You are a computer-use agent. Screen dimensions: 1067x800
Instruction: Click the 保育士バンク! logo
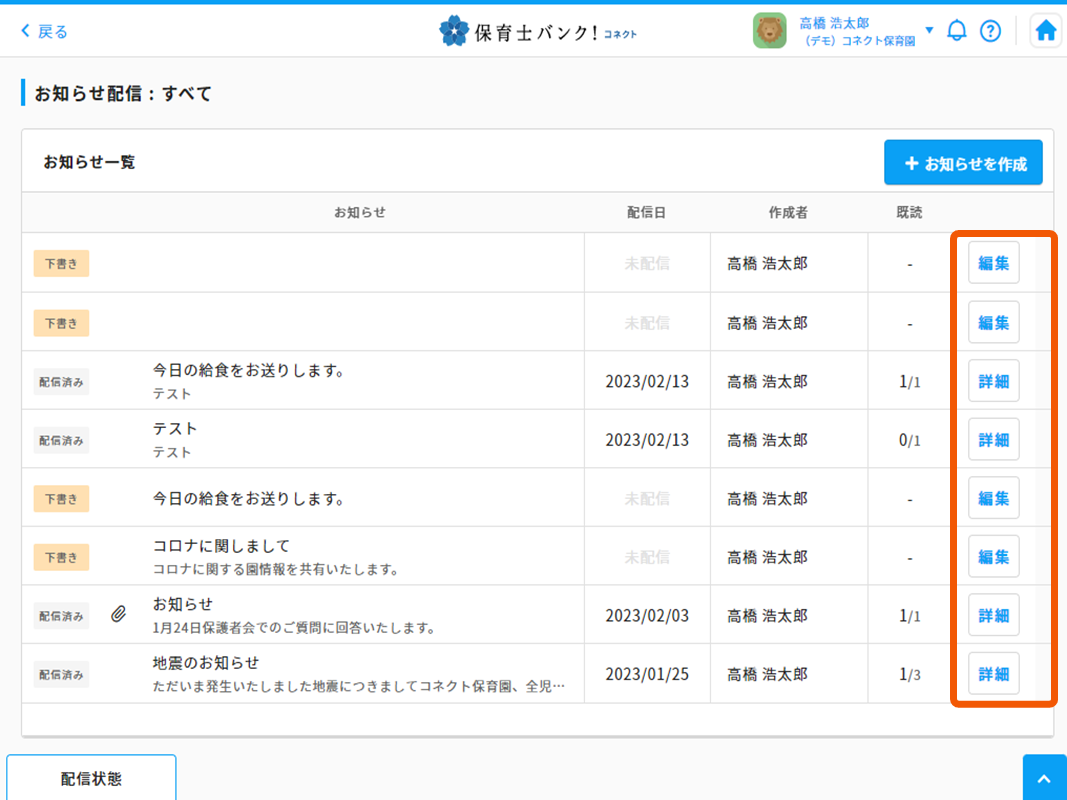point(538,32)
